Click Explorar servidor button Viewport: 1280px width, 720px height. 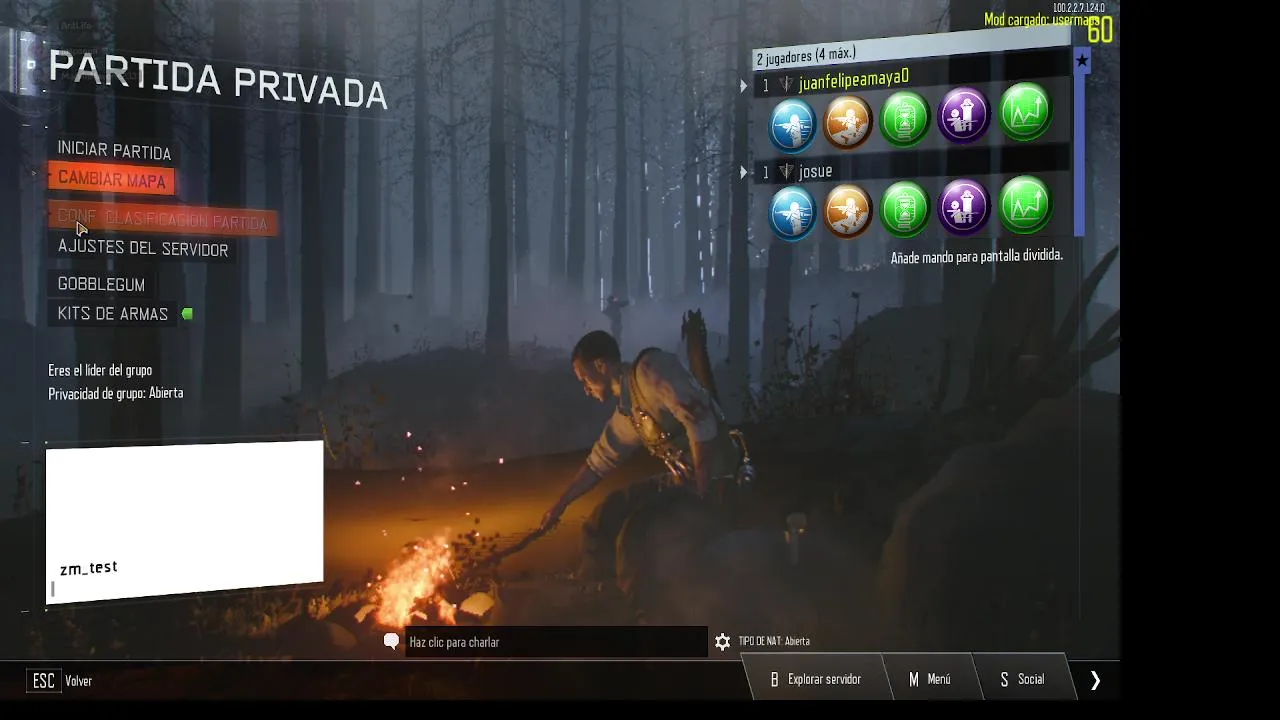tap(815, 679)
